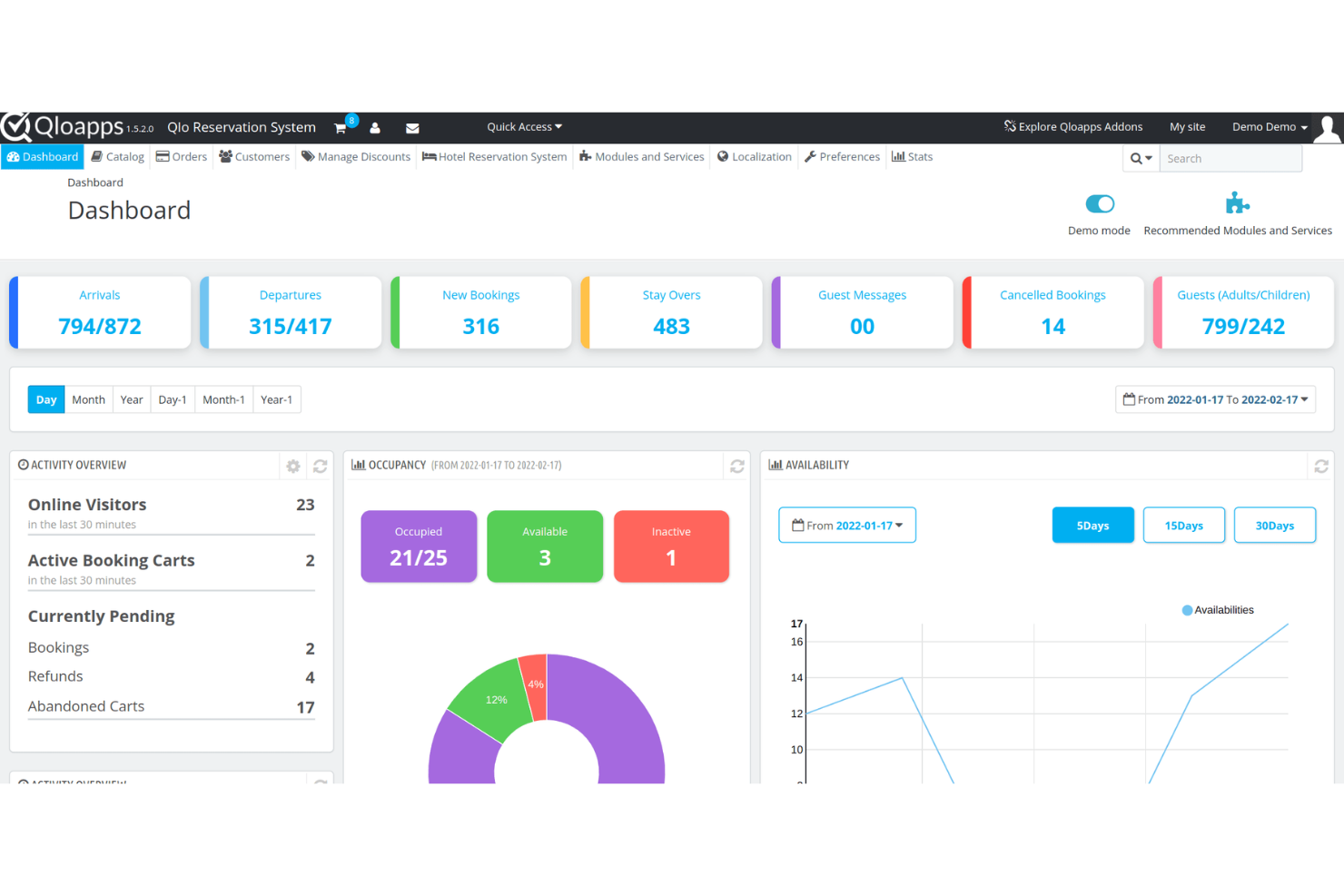Screen dimensions: 1344x896
Task: Click the green Available 3 tile
Action: point(545,546)
